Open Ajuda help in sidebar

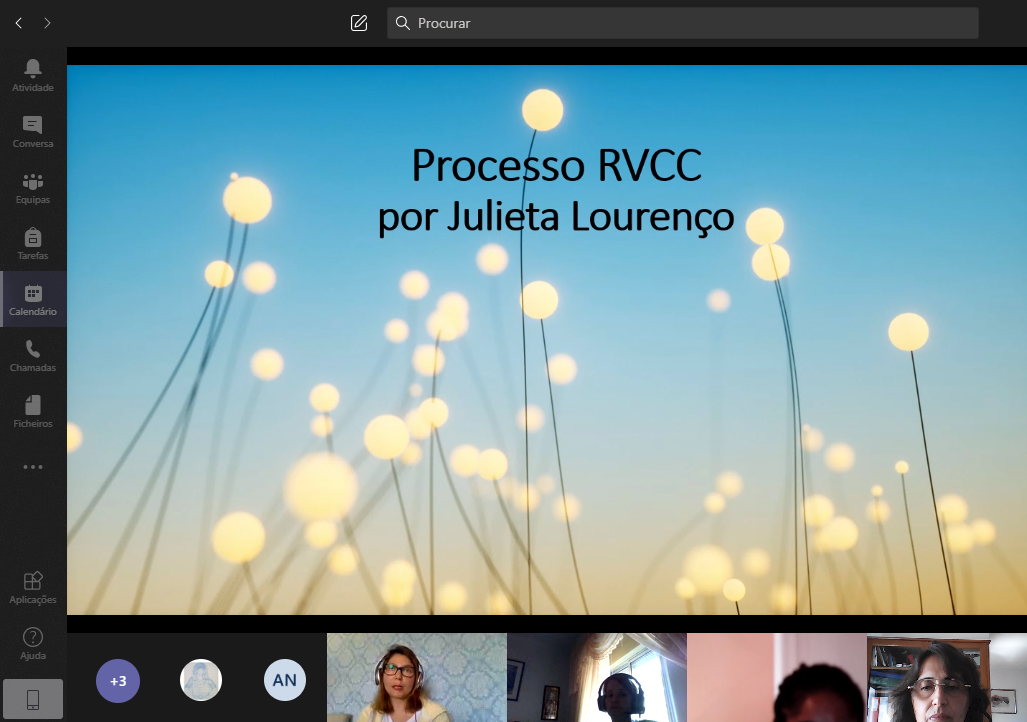point(33,643)
